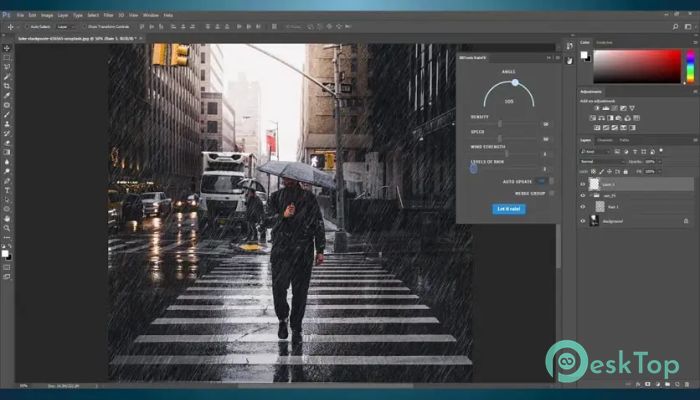Select the Move tool in toolbox
This screenshot has height=400, width=700.
[7, 48]
